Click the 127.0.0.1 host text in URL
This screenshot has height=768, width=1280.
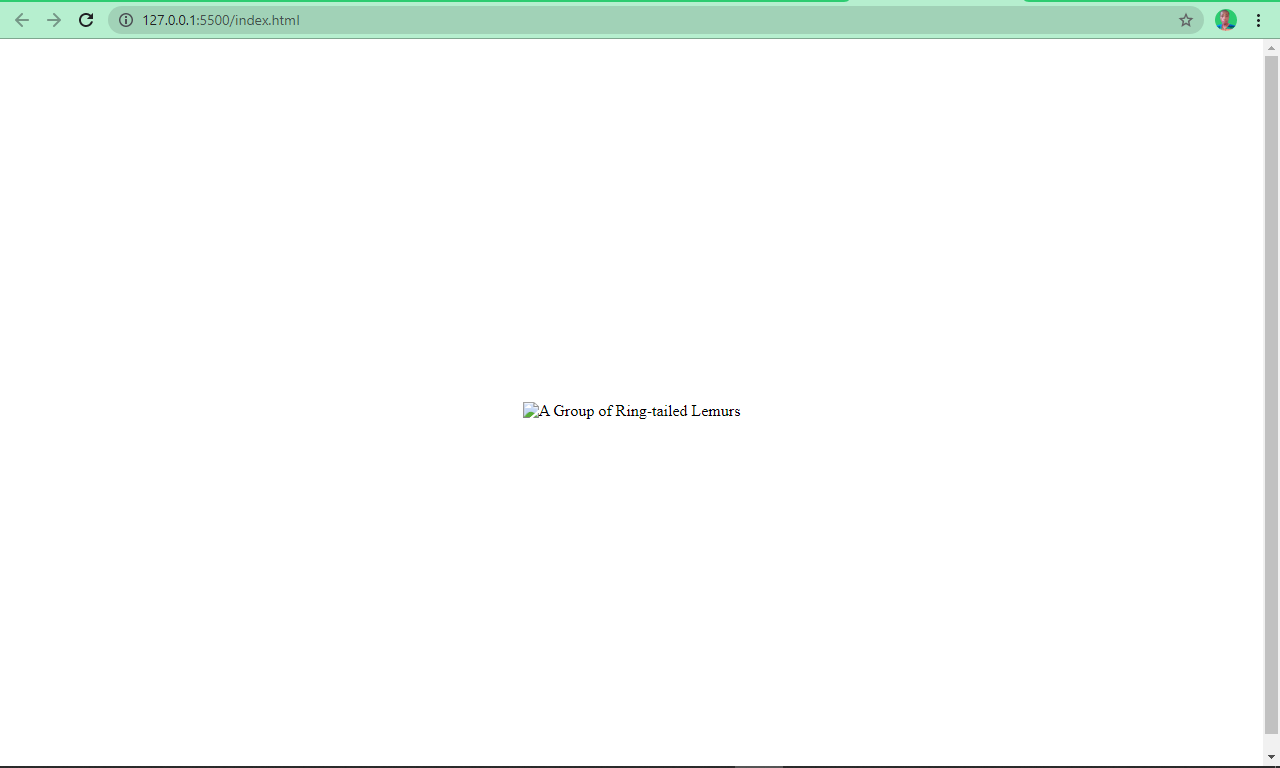click(x=170, y=20)
